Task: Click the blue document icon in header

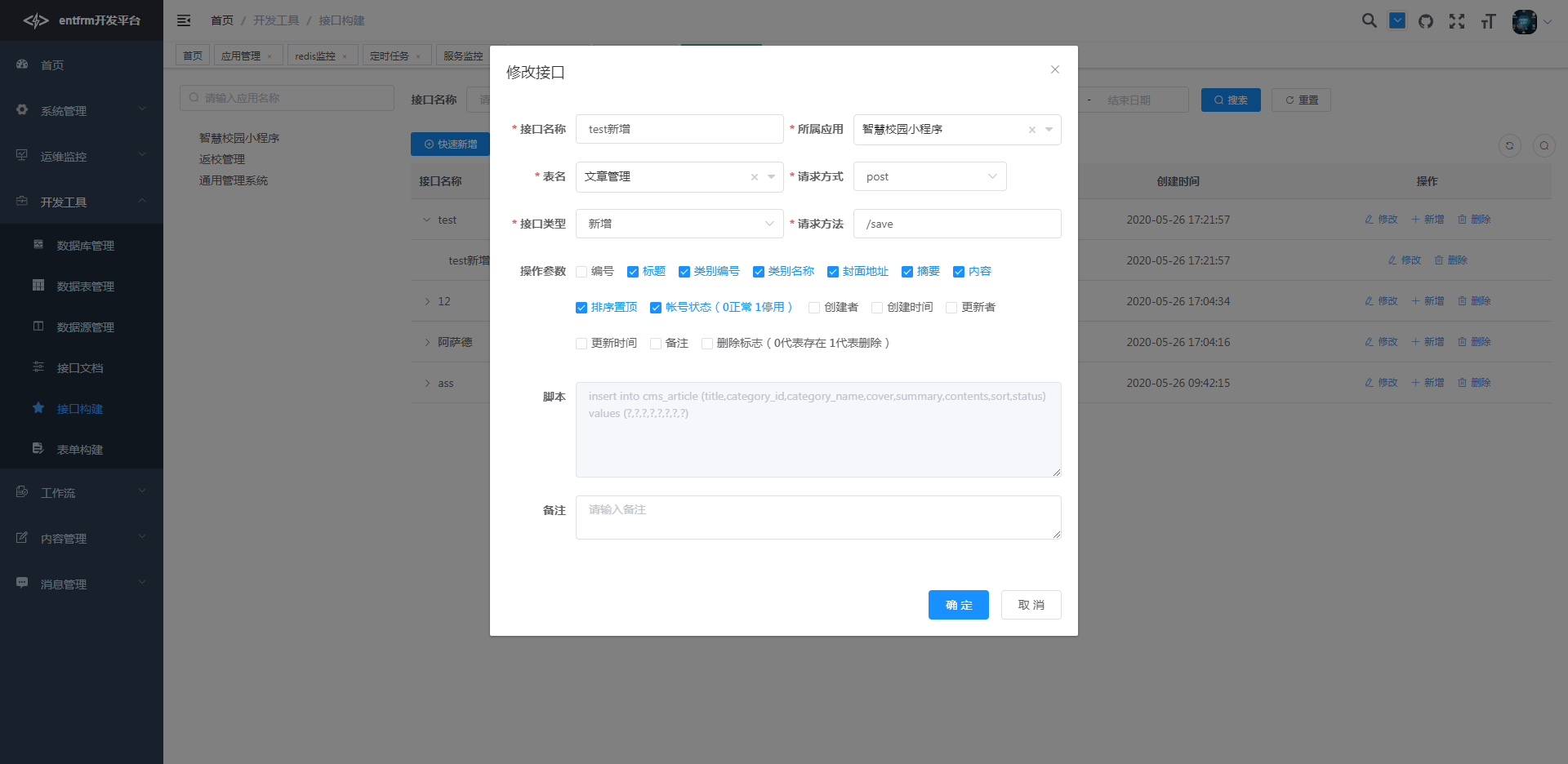Action: pos(1397,20)
